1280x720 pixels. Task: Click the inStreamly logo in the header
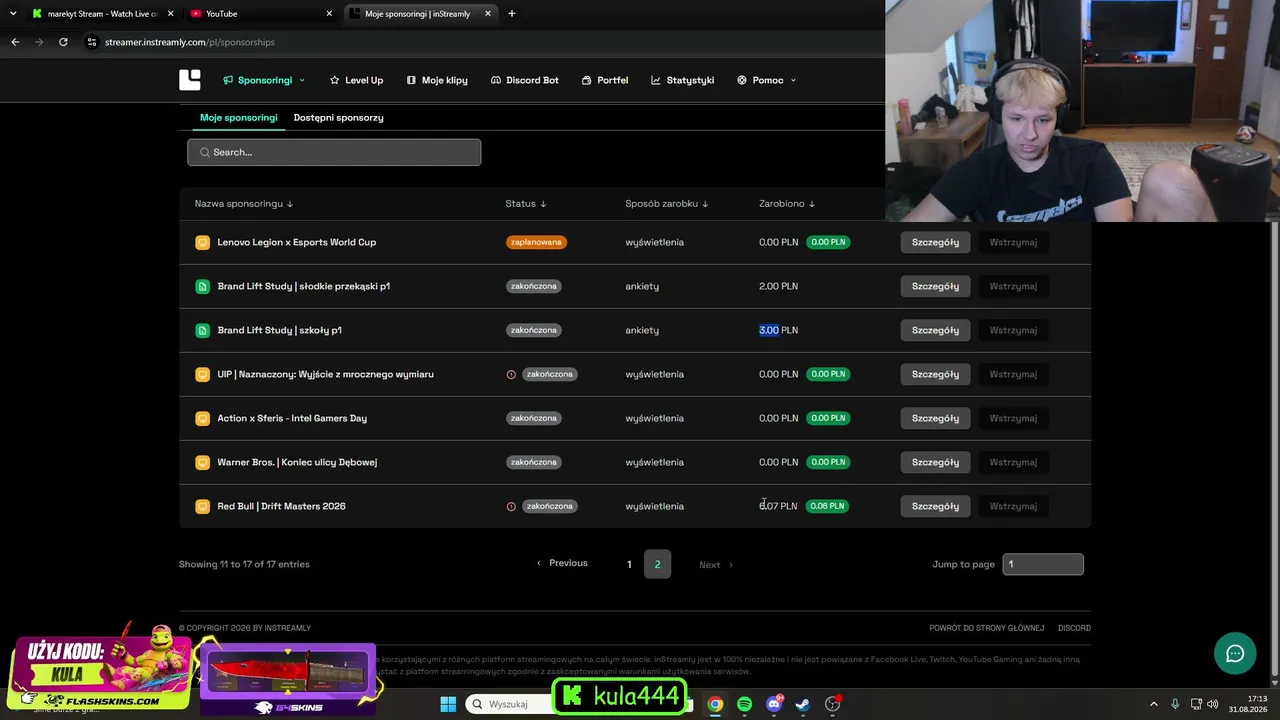coord(190,80)
